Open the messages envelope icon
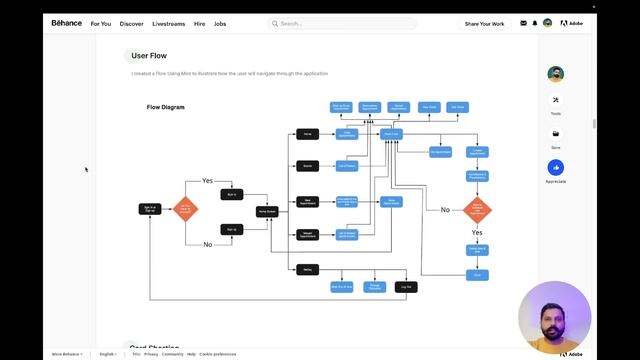The height and width of the screenshot is (360, 640). (523, 23)
